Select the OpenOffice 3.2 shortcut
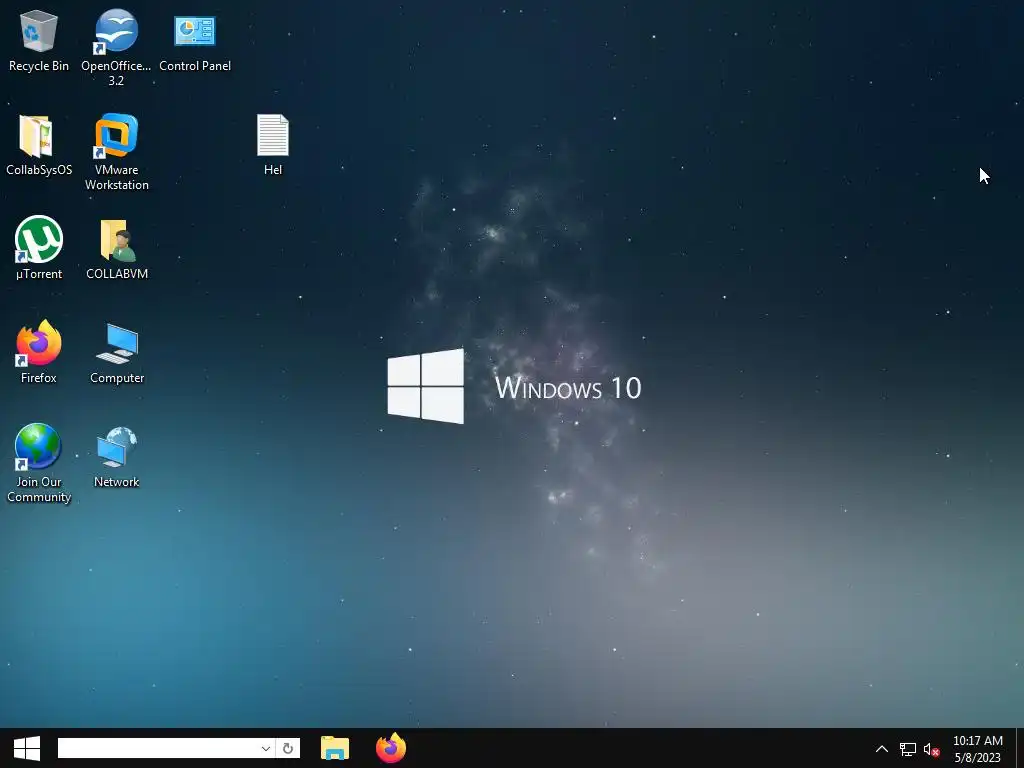Viewport: 1024px width, 768px height. [x=116, y=47]
